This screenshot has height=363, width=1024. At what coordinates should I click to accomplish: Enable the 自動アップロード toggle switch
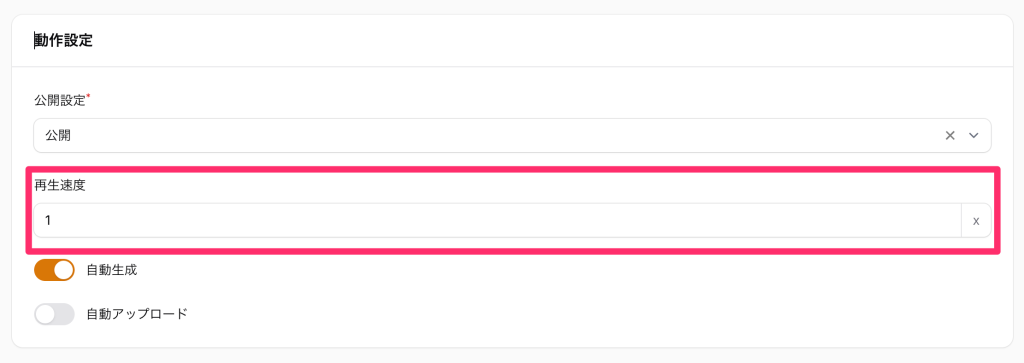click(x=54, y=315)
